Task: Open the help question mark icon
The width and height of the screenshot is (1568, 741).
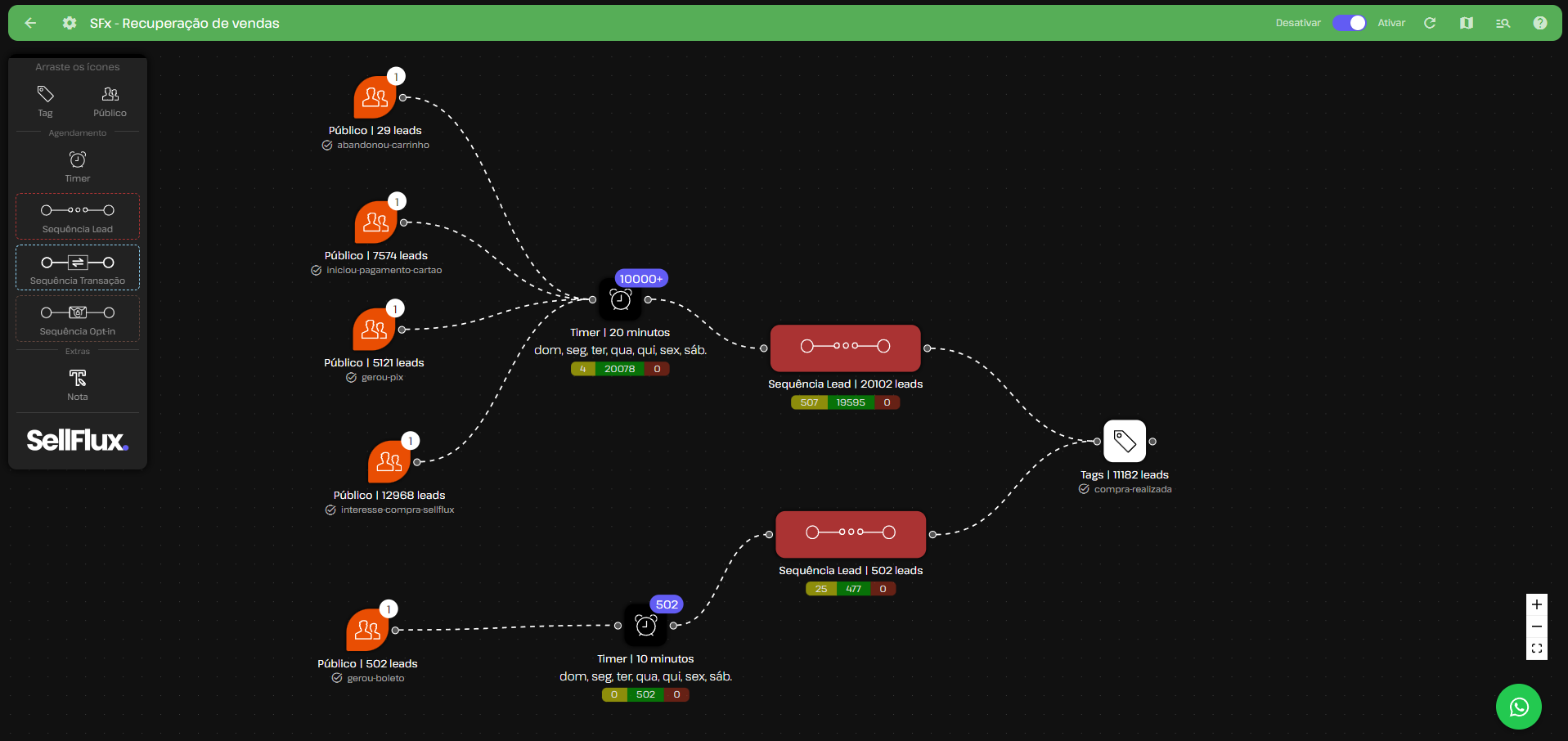Action: pyautogui.click(x=1540, y=23)
